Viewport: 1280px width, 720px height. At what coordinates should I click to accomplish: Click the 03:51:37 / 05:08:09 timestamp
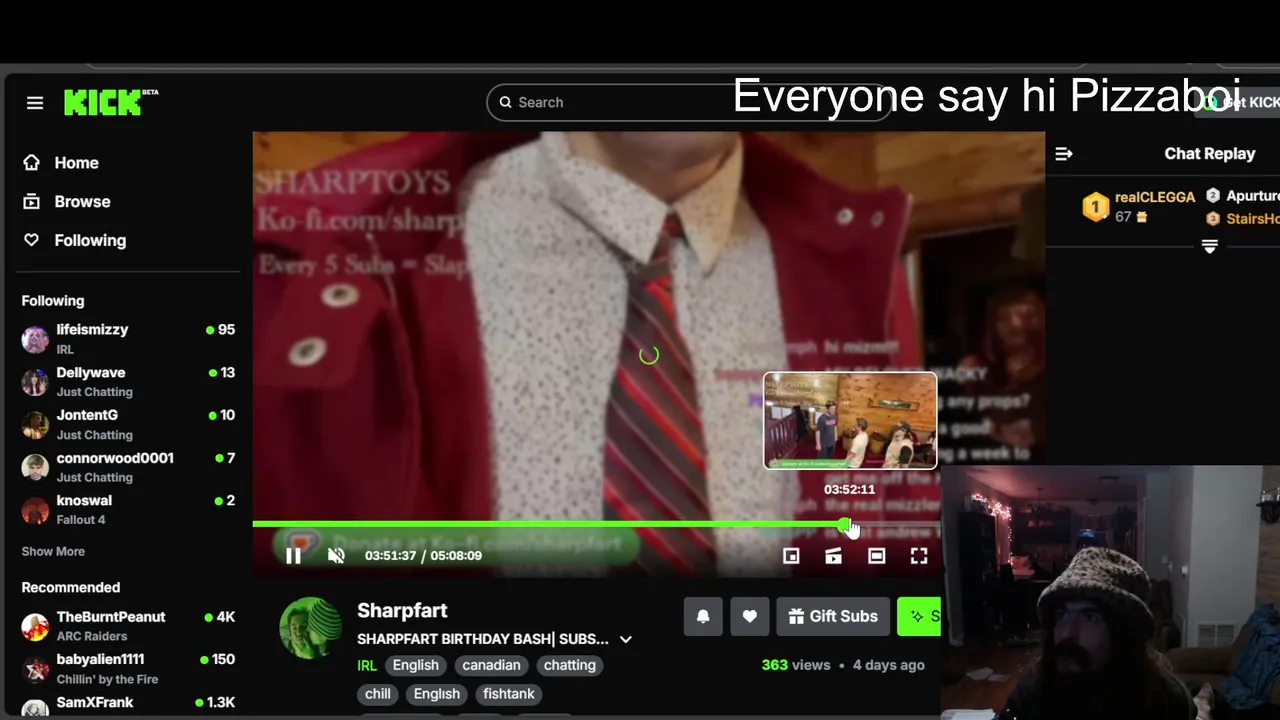(423, 556)
